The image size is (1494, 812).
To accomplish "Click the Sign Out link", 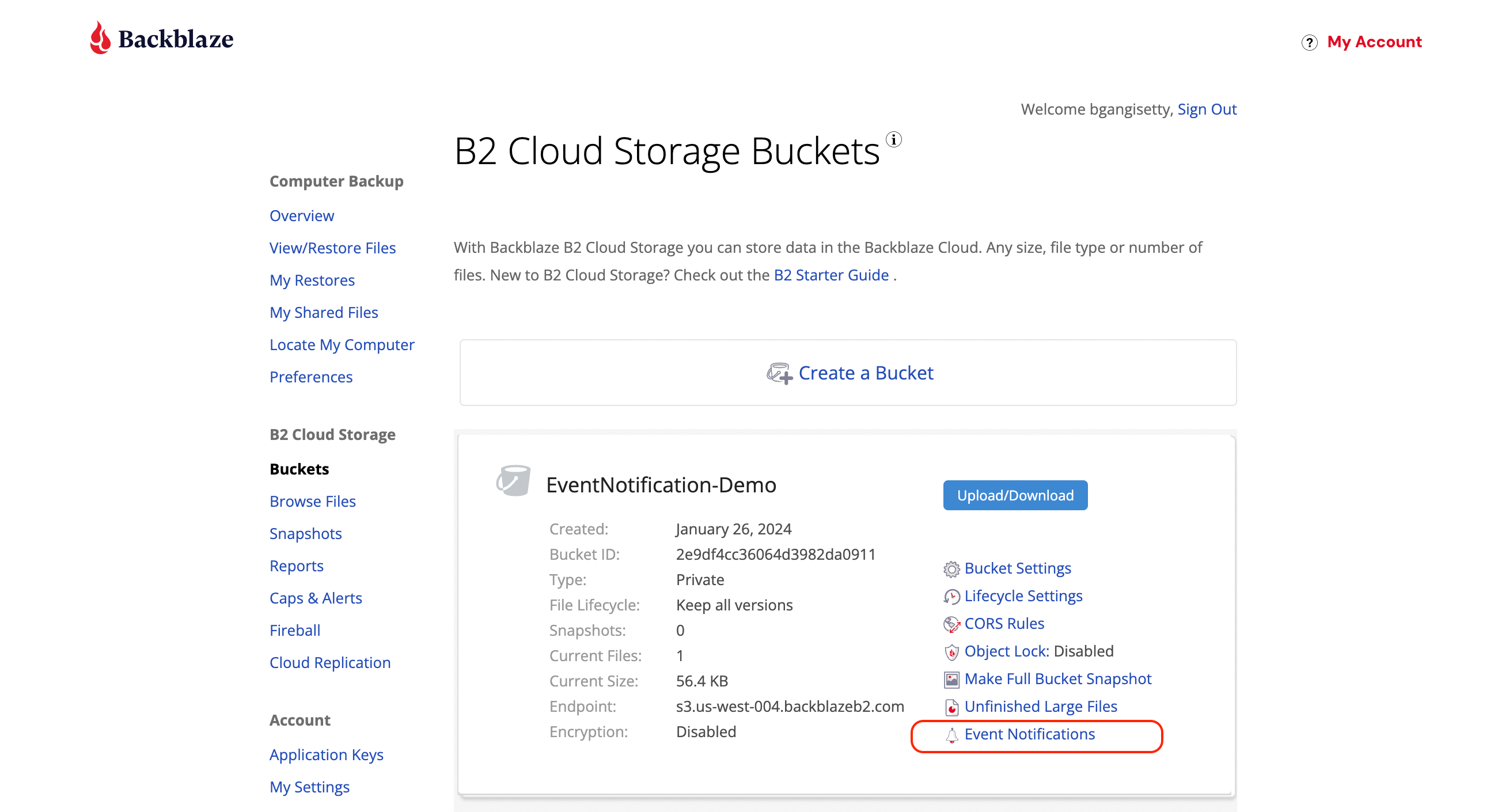I will pos(1207,109).
